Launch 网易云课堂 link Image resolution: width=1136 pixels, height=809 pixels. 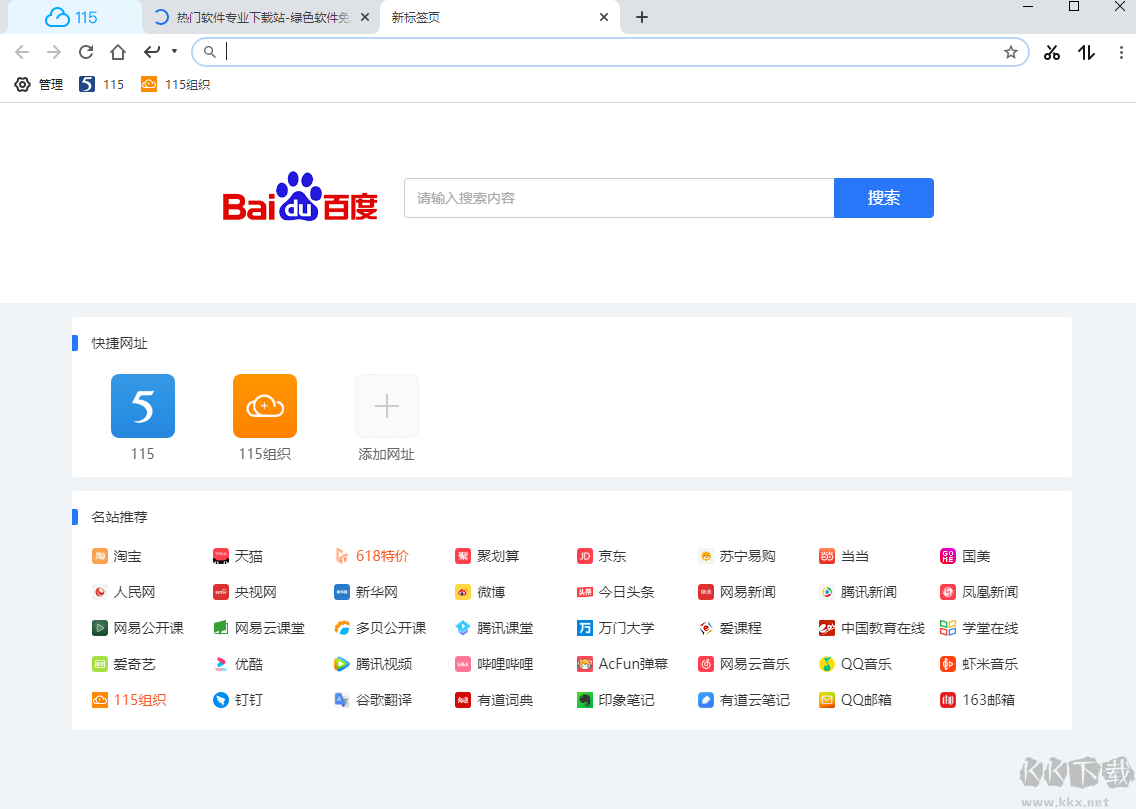click(x=259, y=628)
